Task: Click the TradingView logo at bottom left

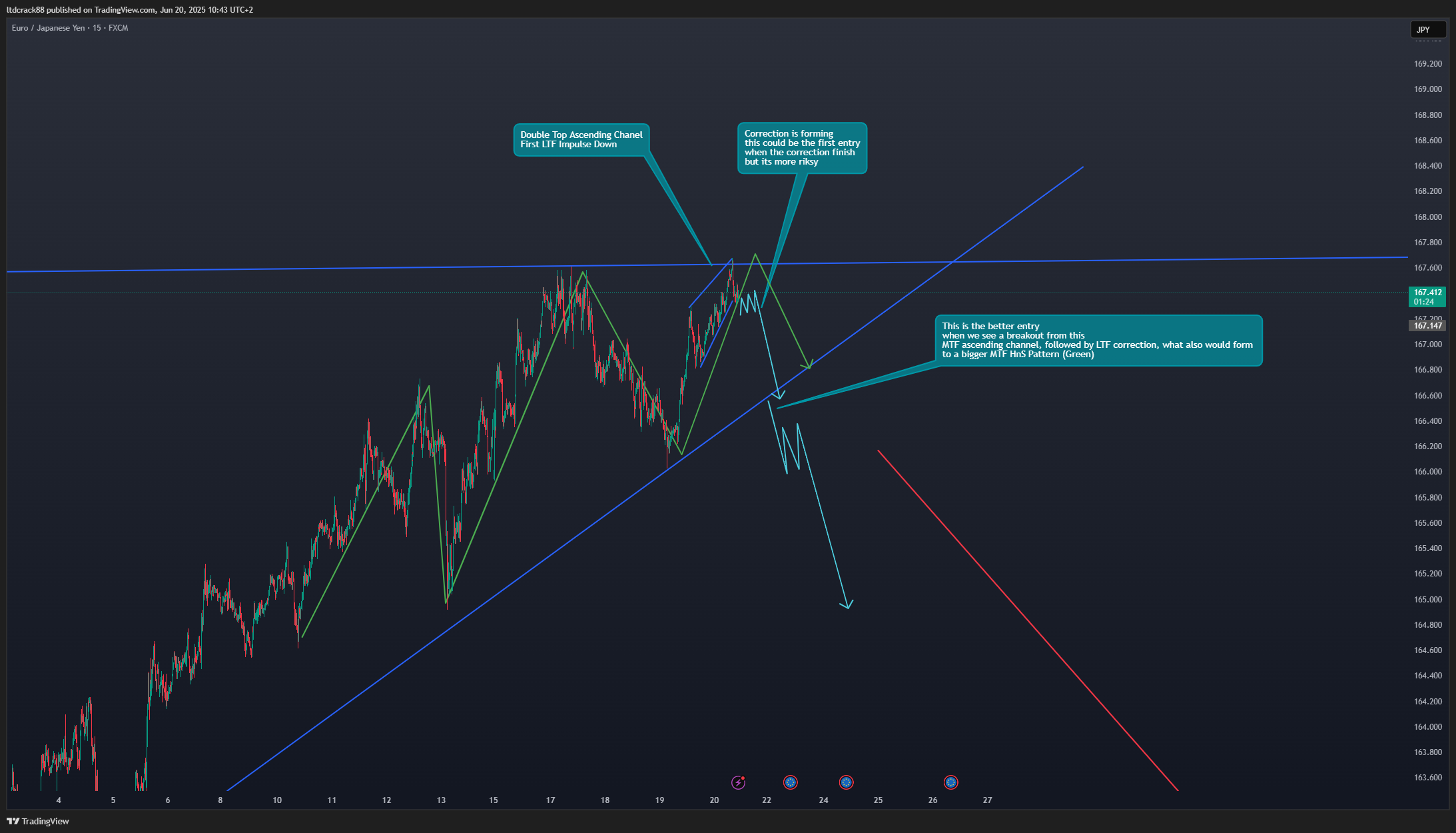Action: point(38,821)
